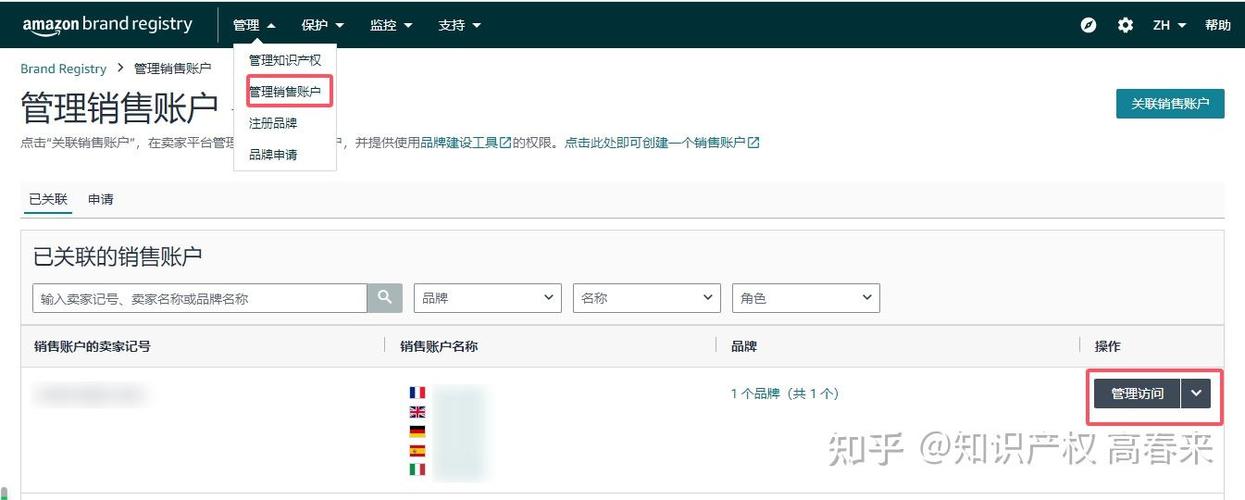Image resolution: width=1245 pixels, height=500 pixels.
Task: Open the ZH language selector
Action: 1169,25
